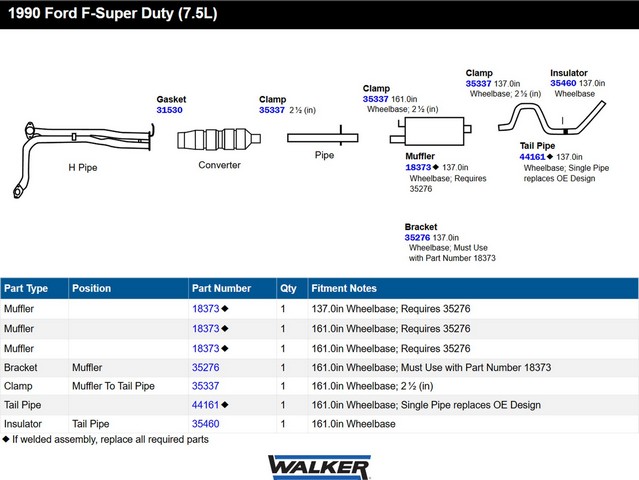Click the Fitment Notes column header
The image size is (639, 480).
pos(473,288)
